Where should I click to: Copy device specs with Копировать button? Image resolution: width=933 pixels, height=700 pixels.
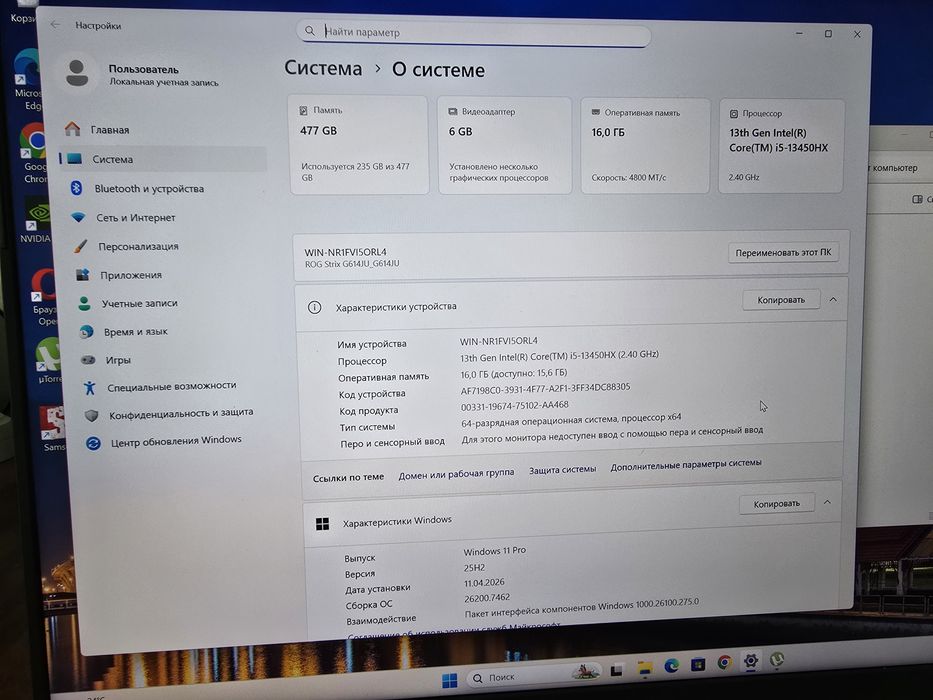click(x=781, y=300)
